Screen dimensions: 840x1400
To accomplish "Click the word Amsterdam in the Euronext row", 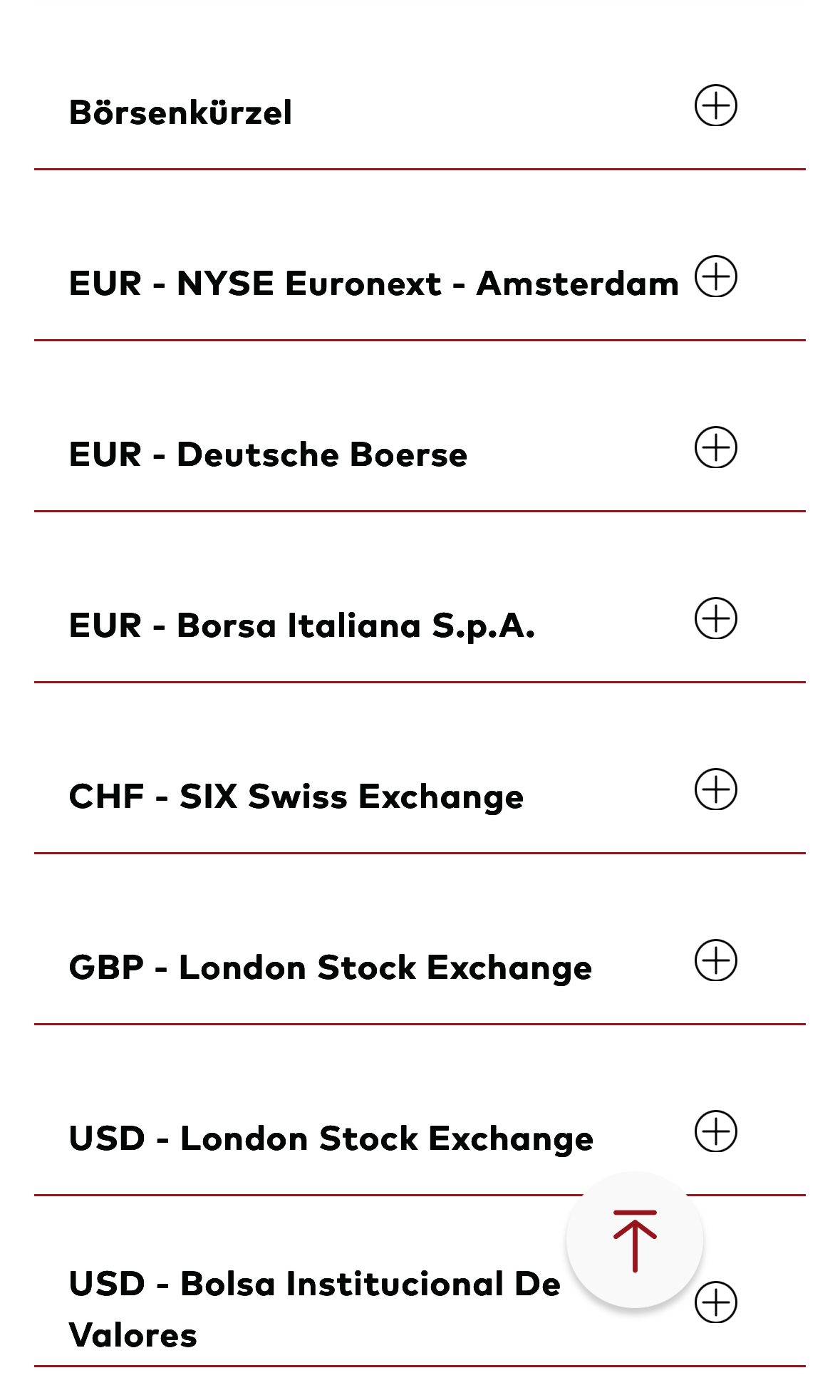I will click(x=577, y=284).
